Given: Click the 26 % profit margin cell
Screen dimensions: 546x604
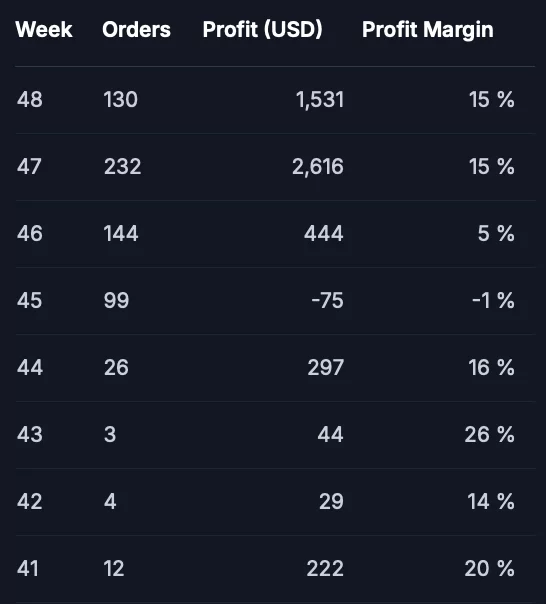Looking at the screenshot, I should click(489, 435).
